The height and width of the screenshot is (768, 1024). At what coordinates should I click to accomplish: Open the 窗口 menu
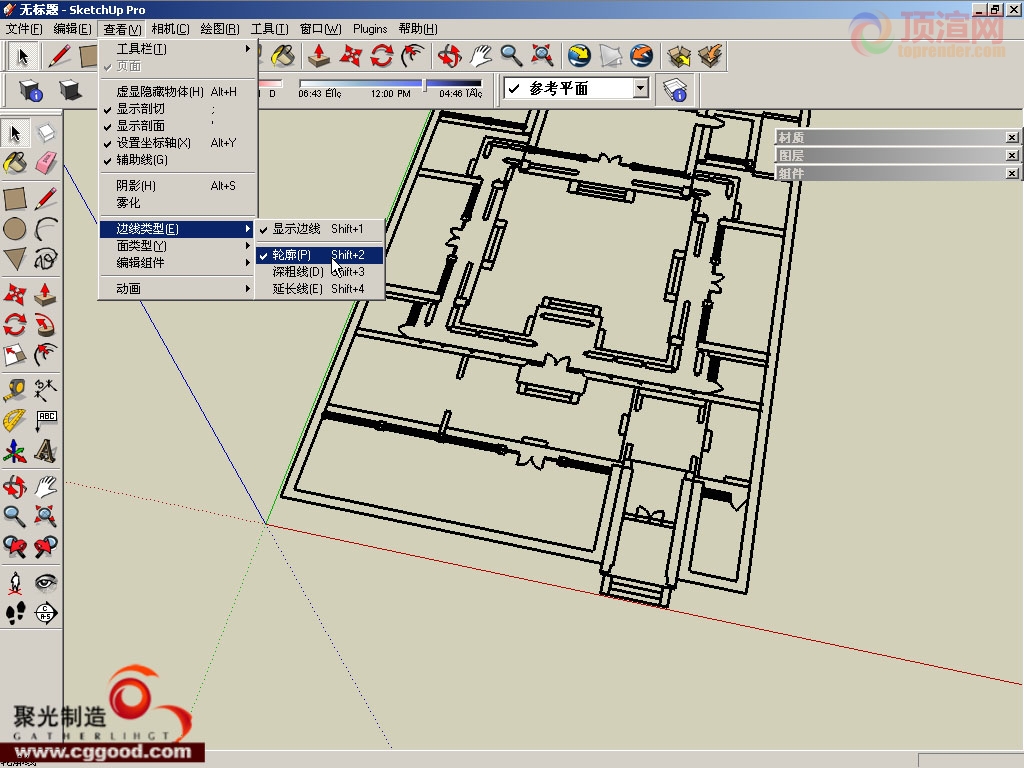(320, 29)
